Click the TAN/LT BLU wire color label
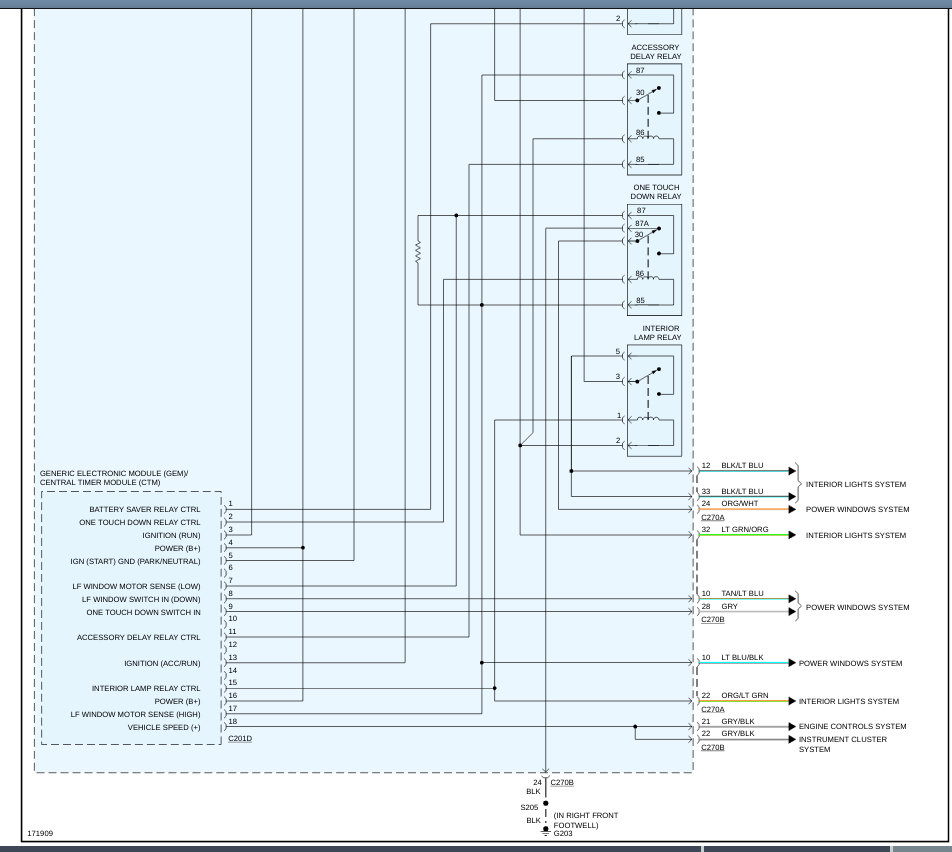 [x=742, y=593]
